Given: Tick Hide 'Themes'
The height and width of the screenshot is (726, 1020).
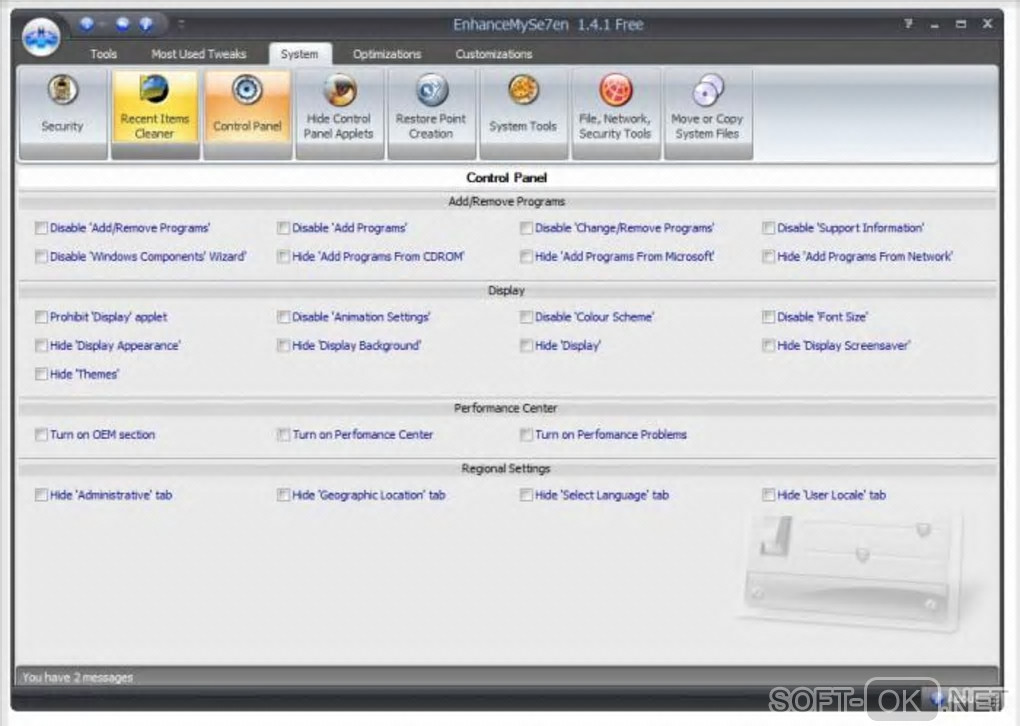Looking at the screenshot, I should 41,374.
